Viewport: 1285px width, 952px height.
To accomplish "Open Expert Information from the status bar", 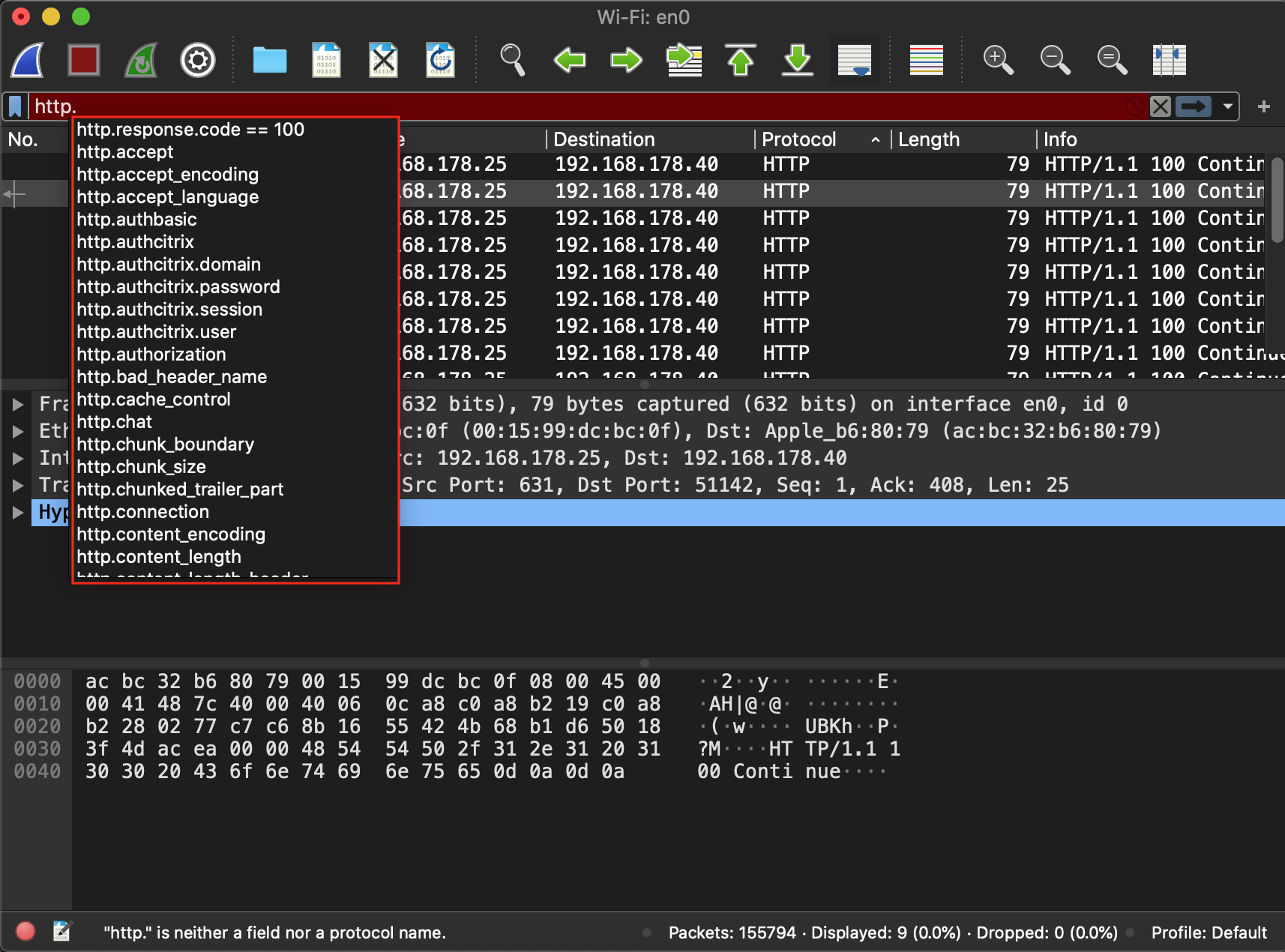I will tap(25, 931).
